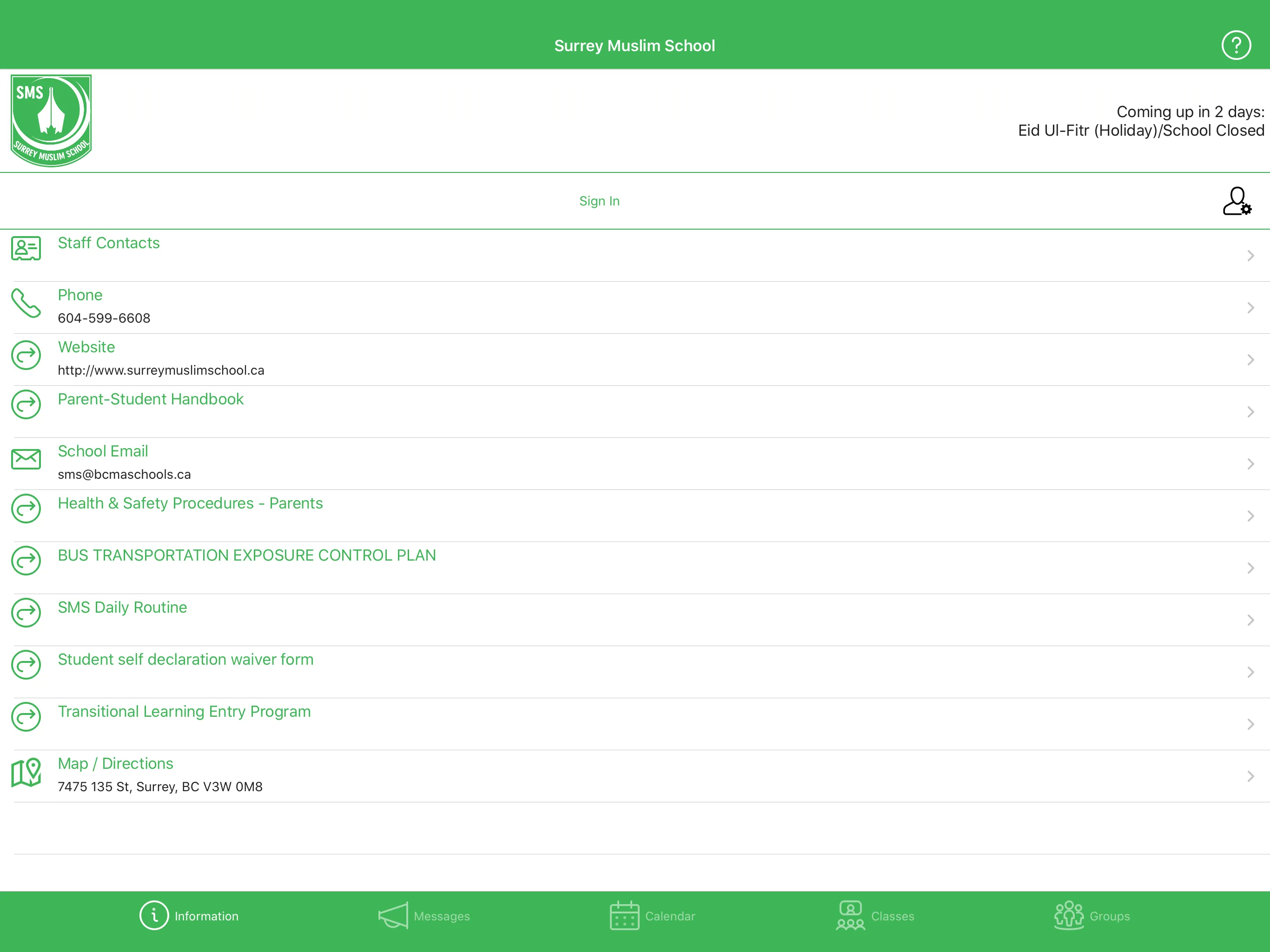This screenshot has width=1270, height=952.
Task: Tap phone number 604-599-6608
Action: (x=104, y=318)
